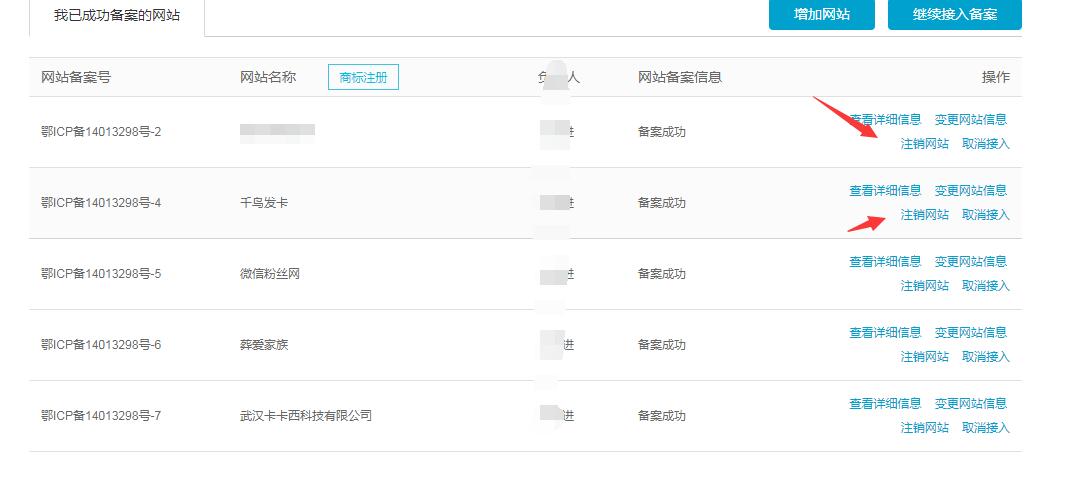Click 变更网站信息 for 鄂ICP备14013298号-2
Screen dimensions: 1073x500
(971, 120)
